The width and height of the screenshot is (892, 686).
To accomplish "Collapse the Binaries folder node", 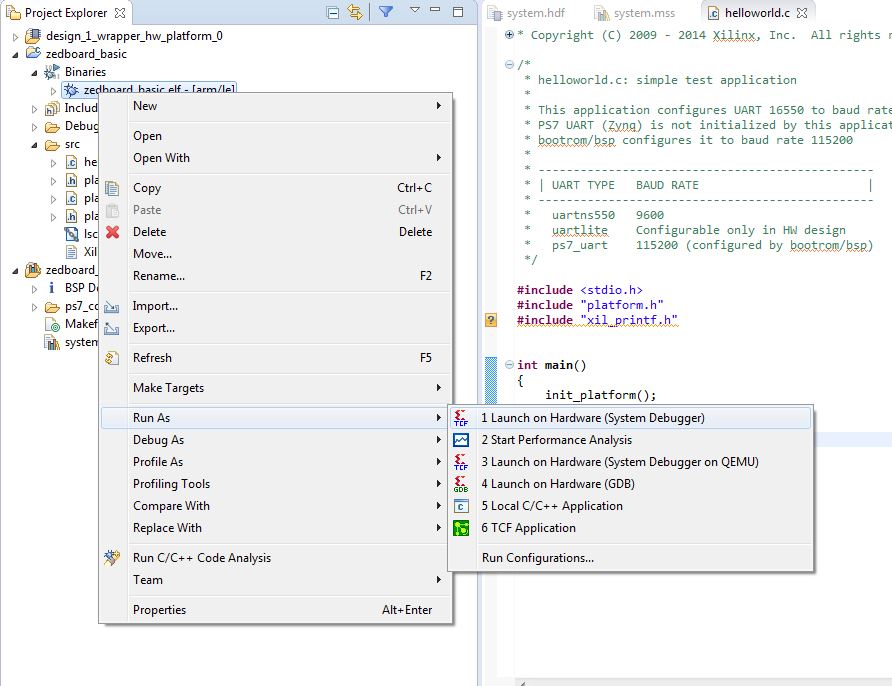I will tap(34, 73).
